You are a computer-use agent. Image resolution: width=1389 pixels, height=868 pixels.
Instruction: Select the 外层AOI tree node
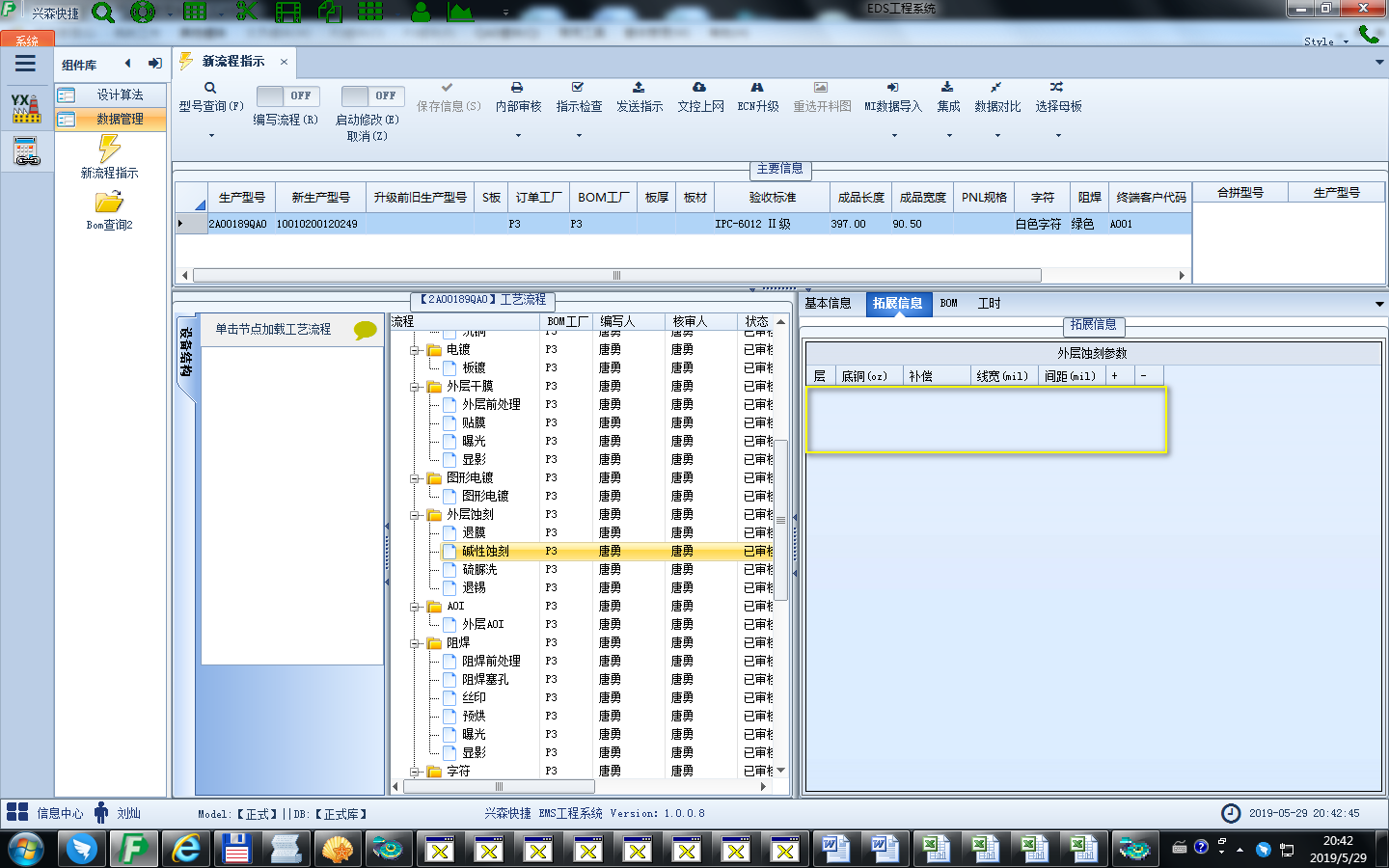(x=482, y=625)
